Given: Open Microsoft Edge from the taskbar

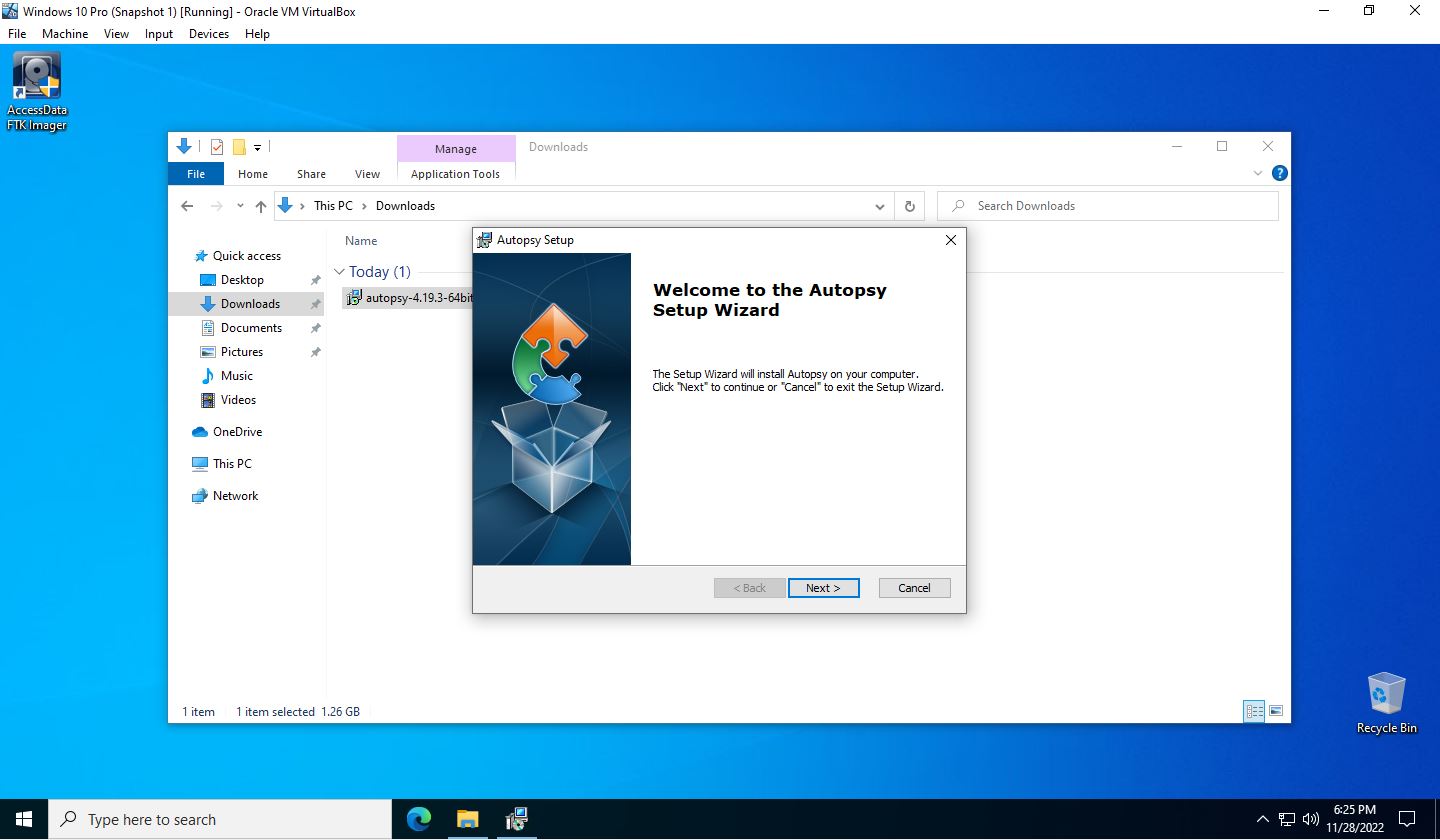Looking at the screenshot, I should coord(419,819).
